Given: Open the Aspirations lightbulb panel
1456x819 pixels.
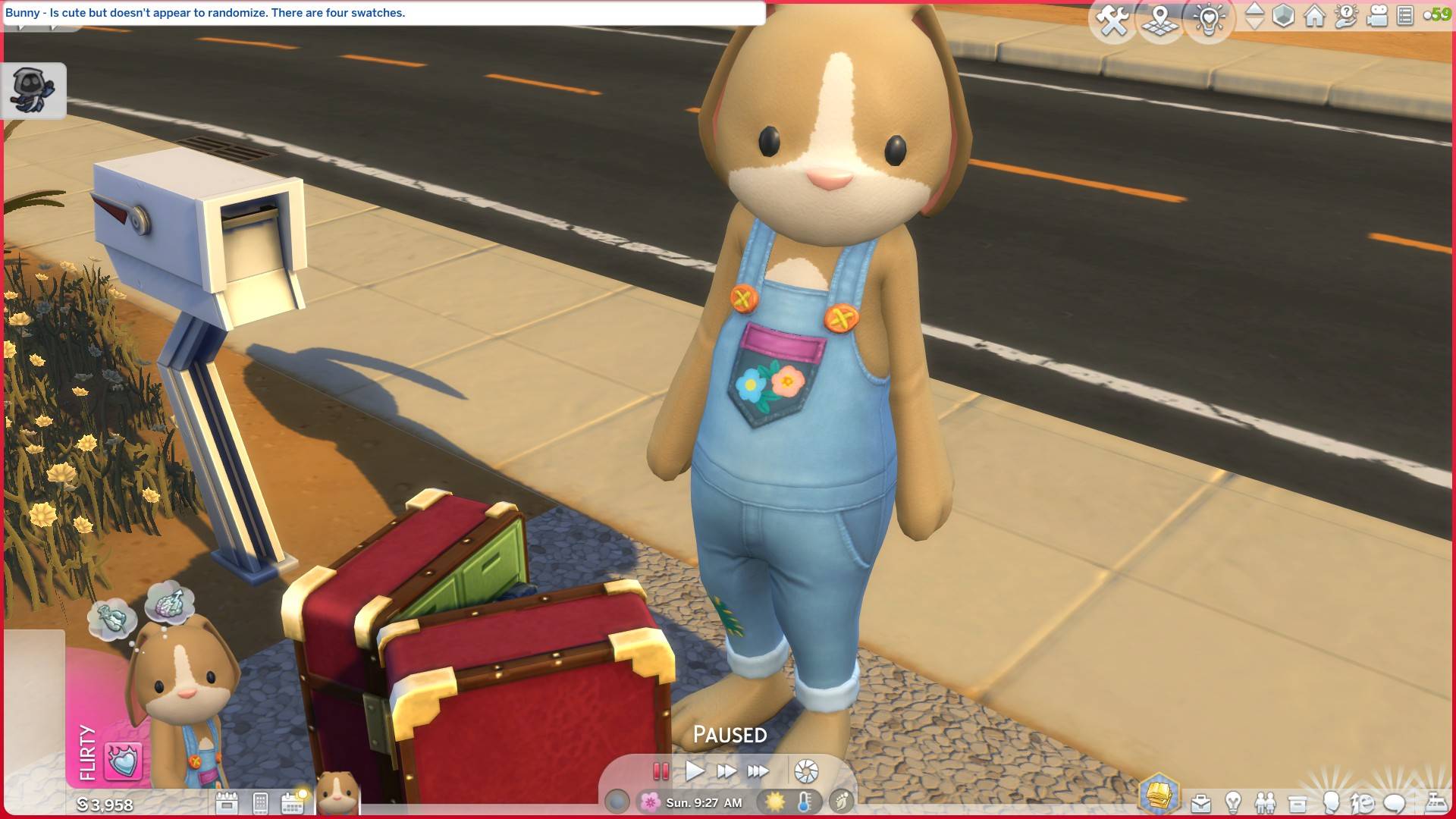Looking at the screenshot, I should 1234,802.
